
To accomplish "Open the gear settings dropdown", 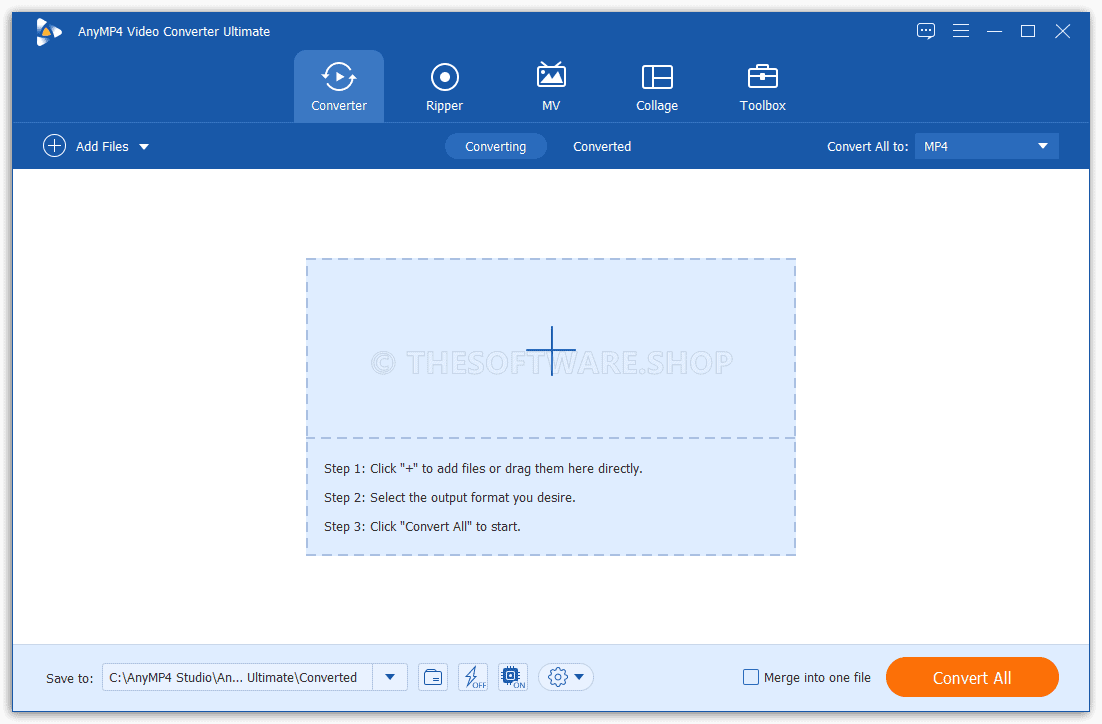I will (566, 678).
